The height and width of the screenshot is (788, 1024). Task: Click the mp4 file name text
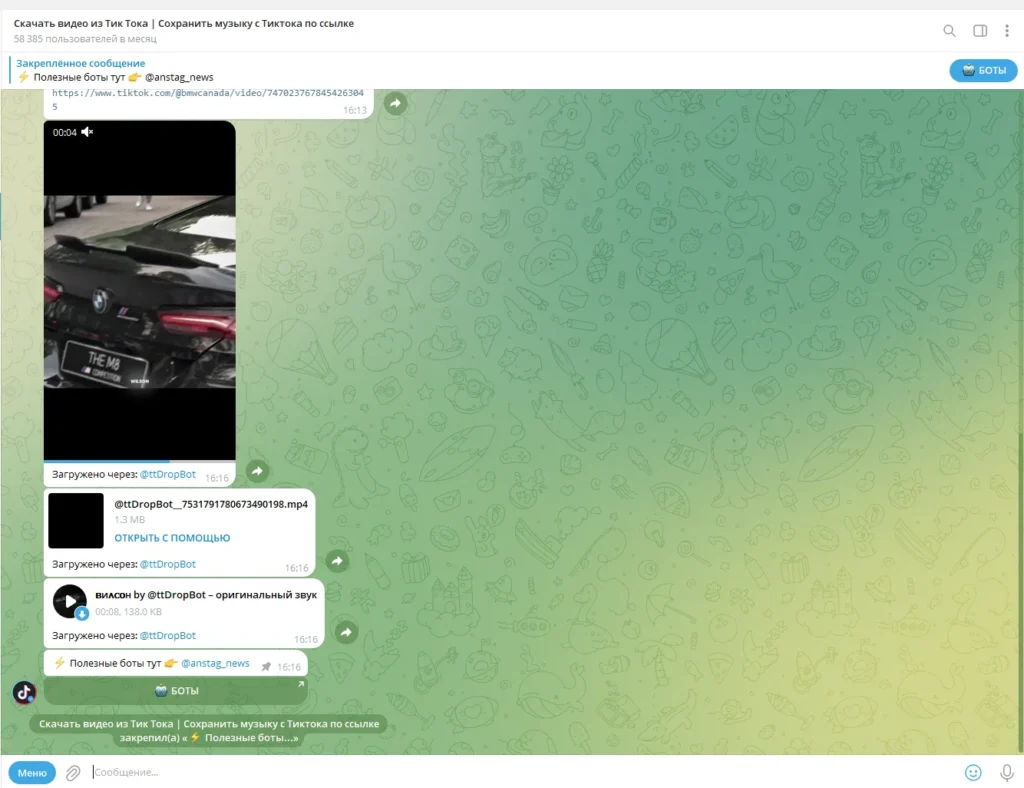pyautogui.click(x=211, y=504)
